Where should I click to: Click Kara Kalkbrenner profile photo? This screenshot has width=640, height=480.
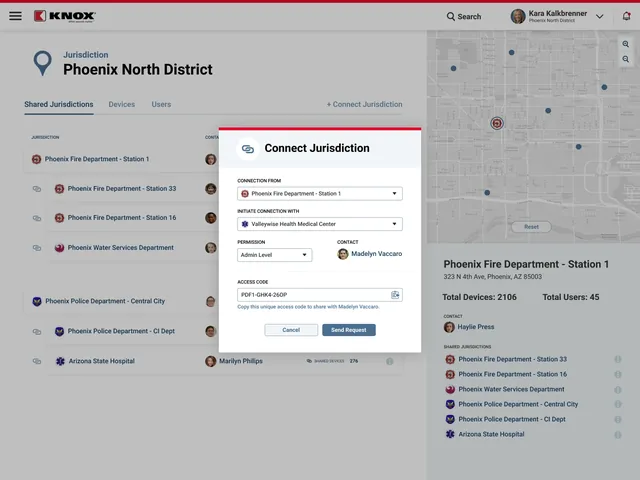pyautogui.click(x=518, y=16)
